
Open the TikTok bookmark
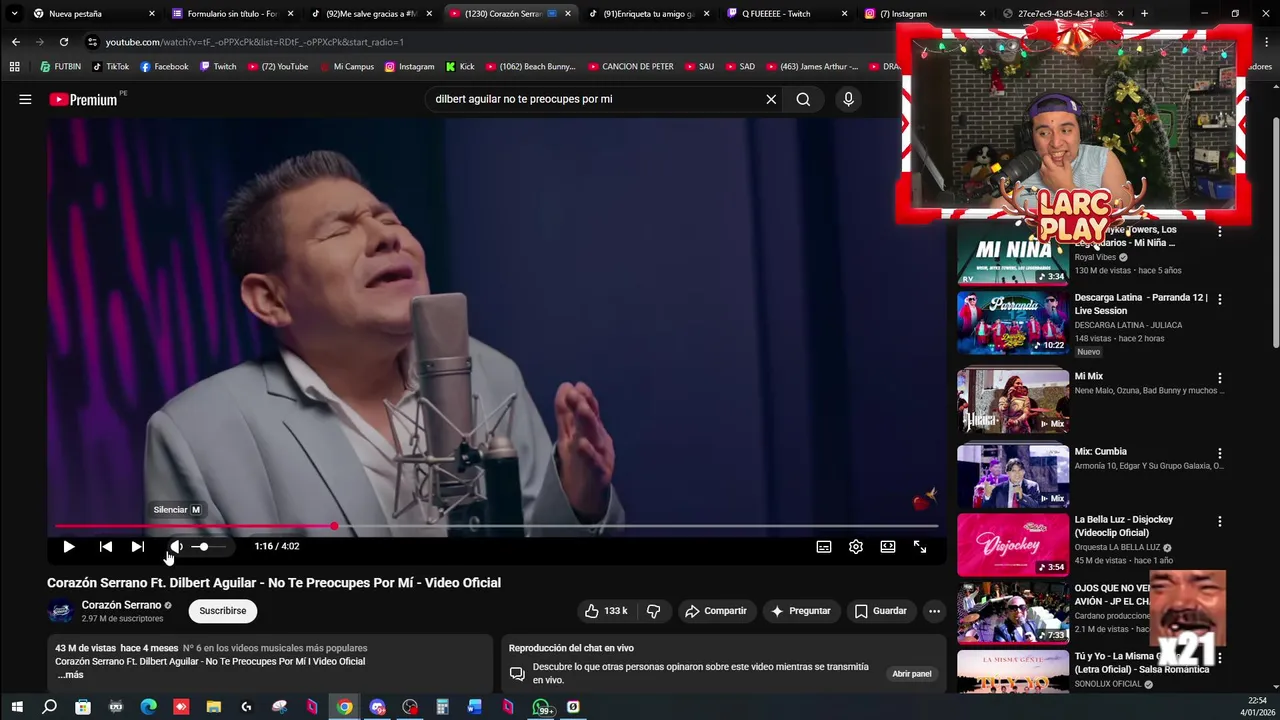[110, 67]
